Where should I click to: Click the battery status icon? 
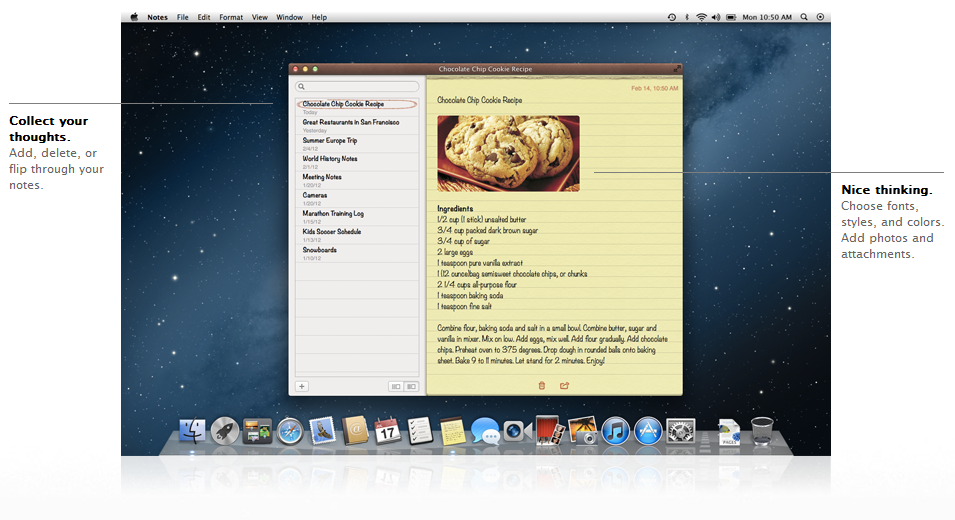point(731,17)
